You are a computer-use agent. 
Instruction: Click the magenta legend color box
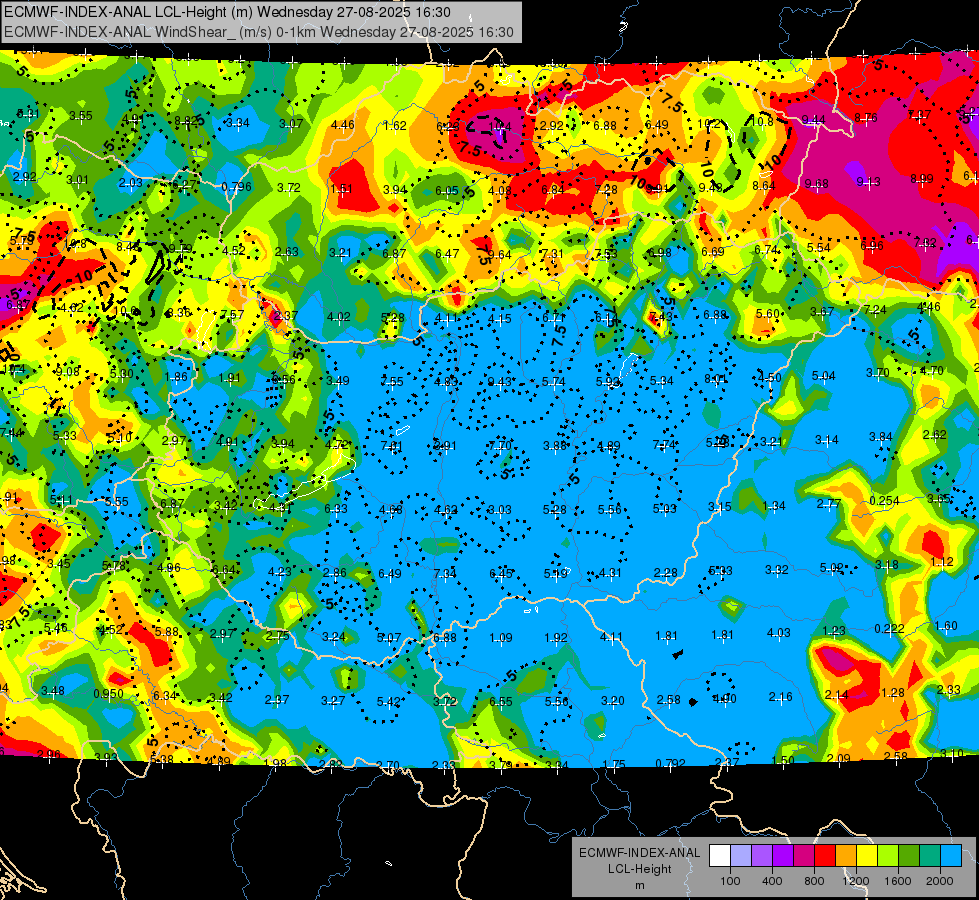[x=804, y=855]
